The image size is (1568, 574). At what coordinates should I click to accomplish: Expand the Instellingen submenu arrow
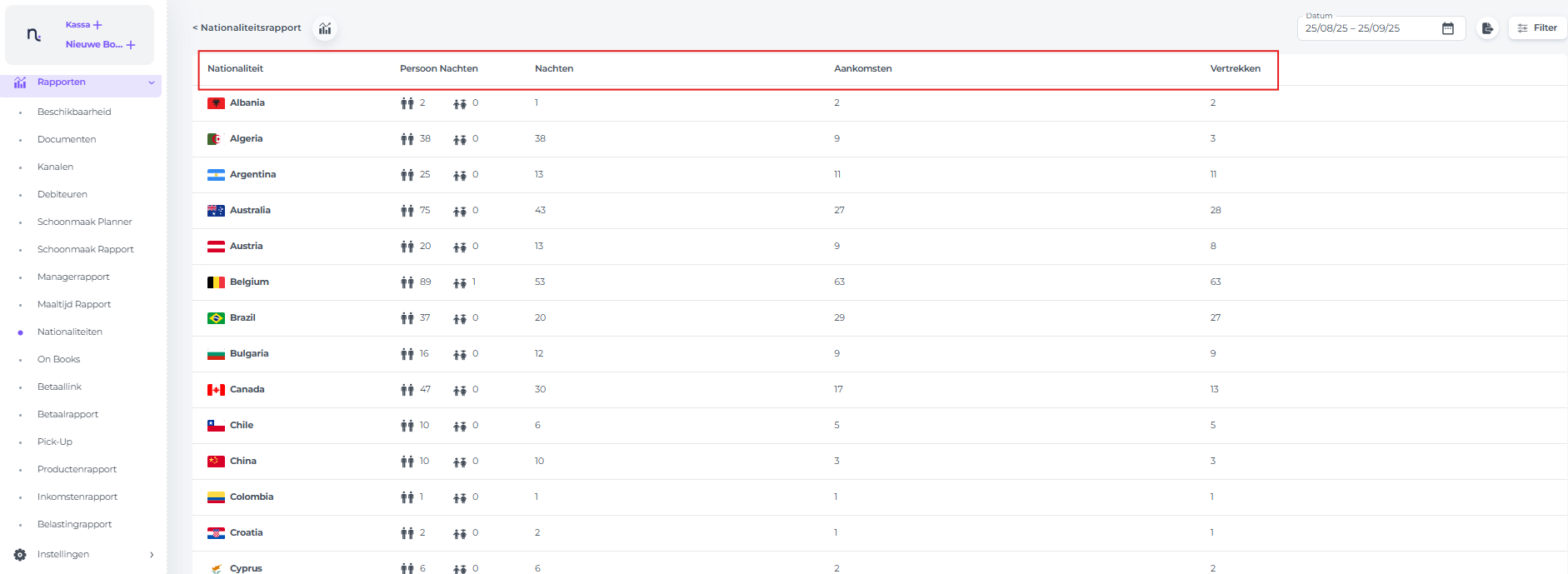coord(152,555)
